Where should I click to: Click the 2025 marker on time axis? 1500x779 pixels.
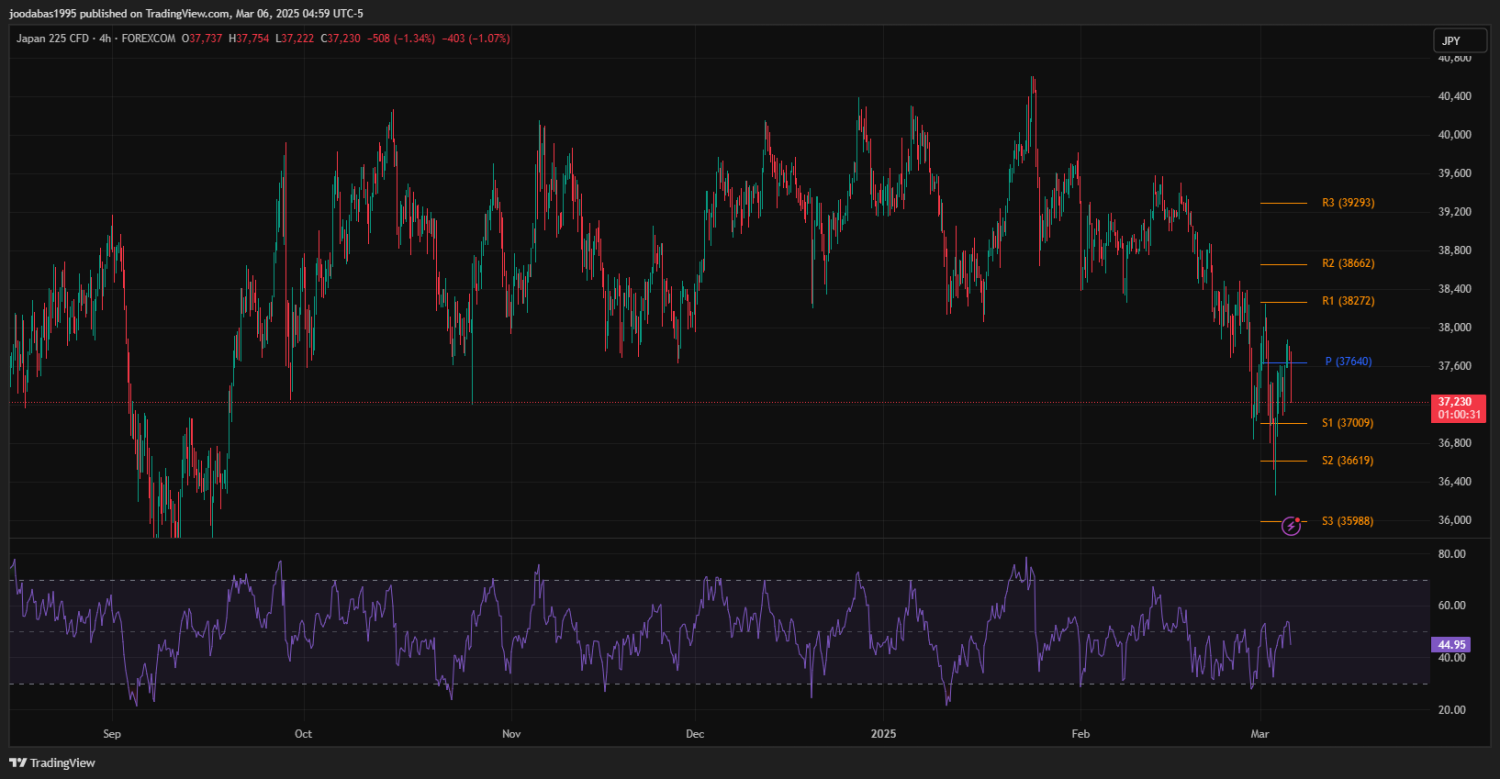[x=882, y=734]
